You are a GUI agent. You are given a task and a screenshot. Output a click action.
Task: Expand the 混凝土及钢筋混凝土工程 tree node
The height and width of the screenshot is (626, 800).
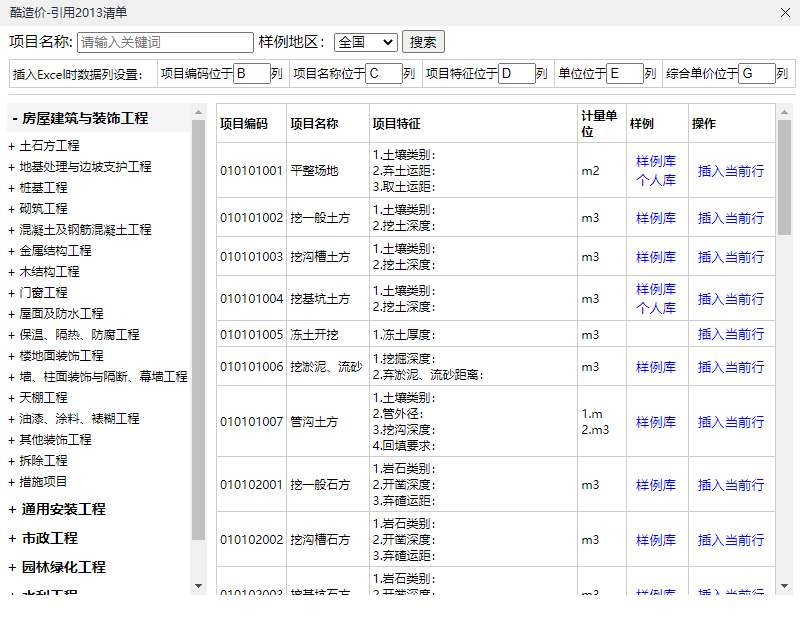tap(11, 230)
